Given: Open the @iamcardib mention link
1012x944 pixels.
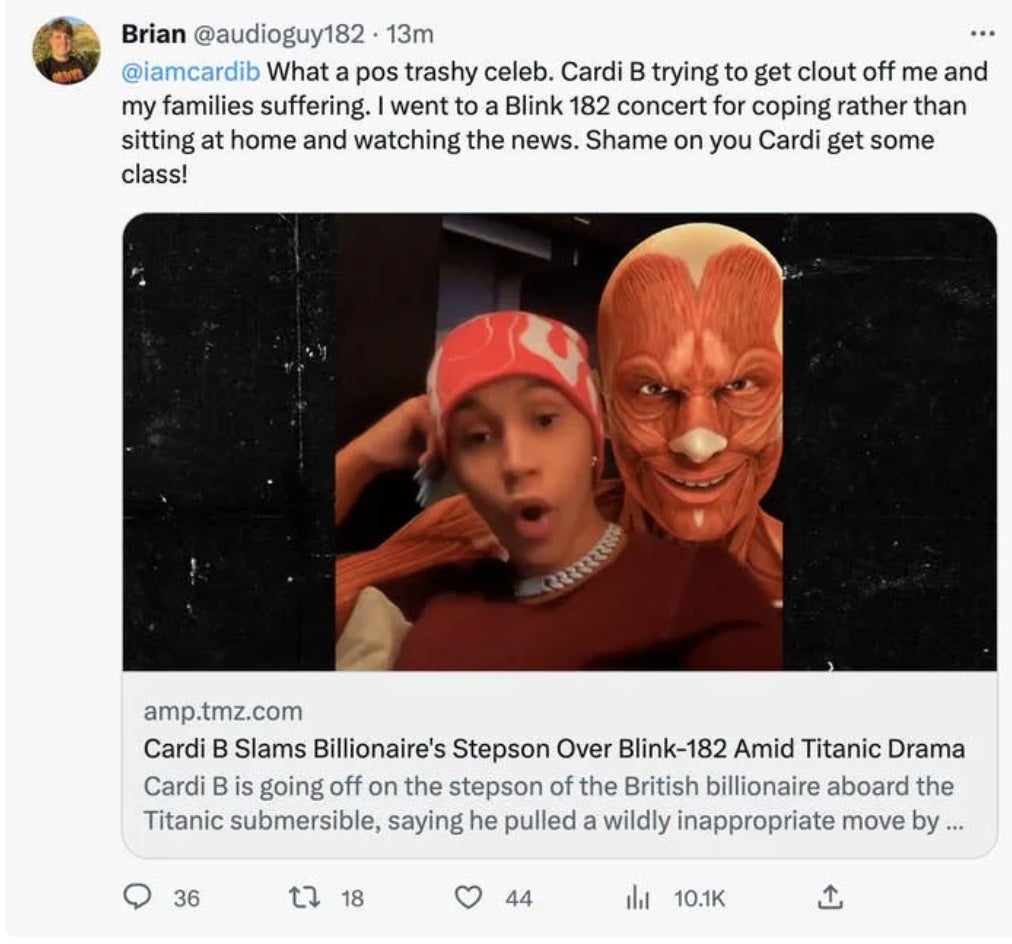Looking at the screenshot, I should (x=190, y=72).
